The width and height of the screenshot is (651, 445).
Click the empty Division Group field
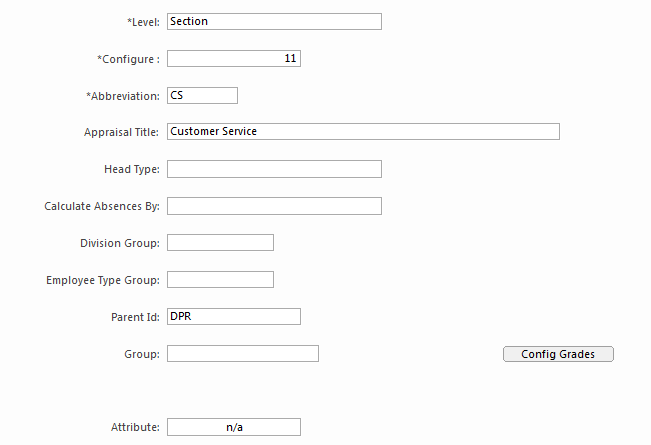pos(220,243)
